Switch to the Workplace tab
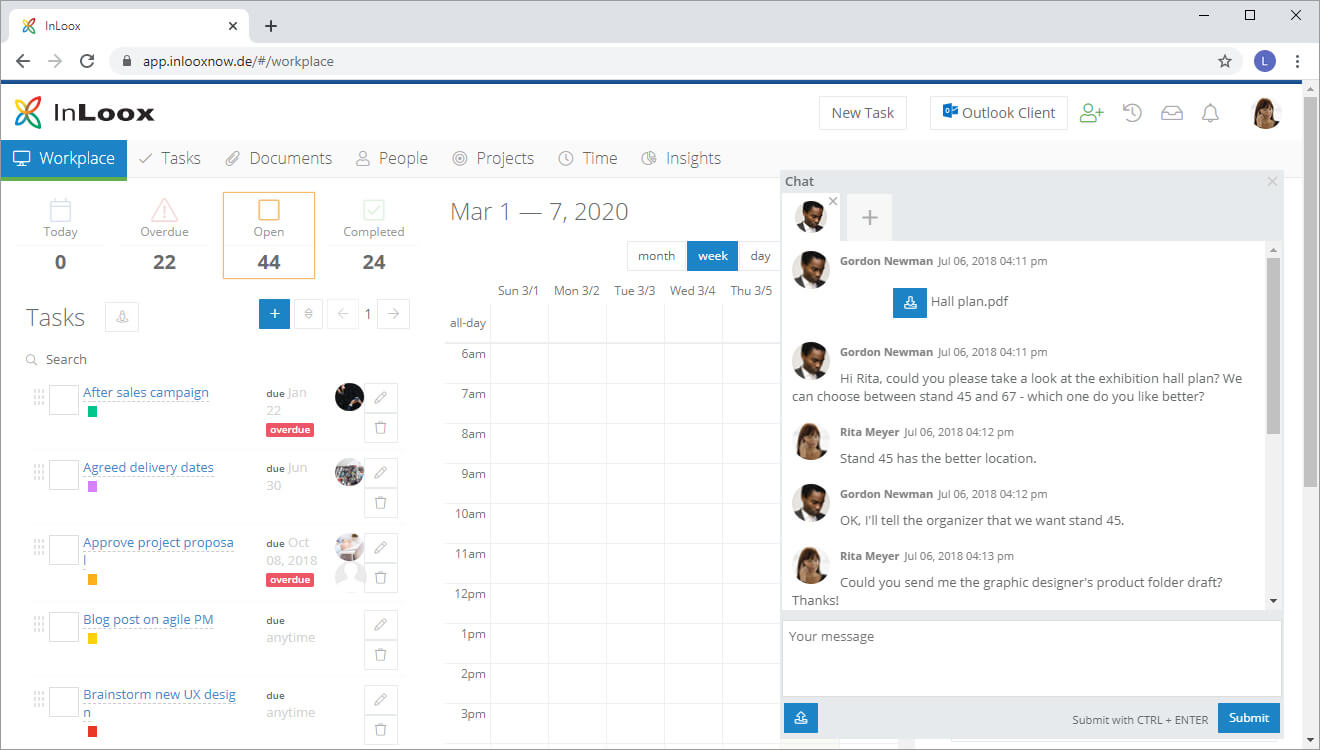The image size is (1320, 750). (x=64, y=158)
